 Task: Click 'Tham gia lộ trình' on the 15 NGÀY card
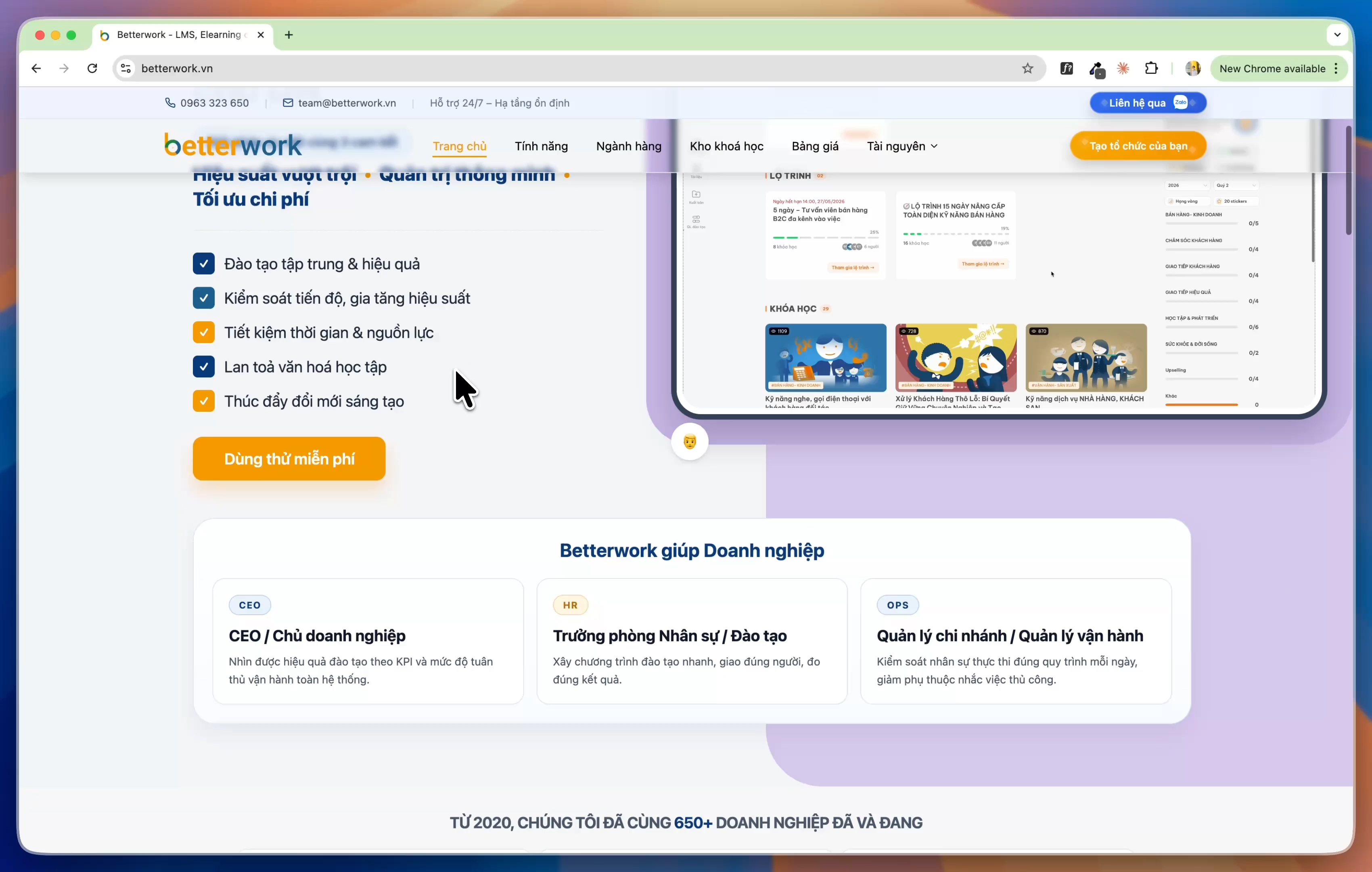click(983, 264)
